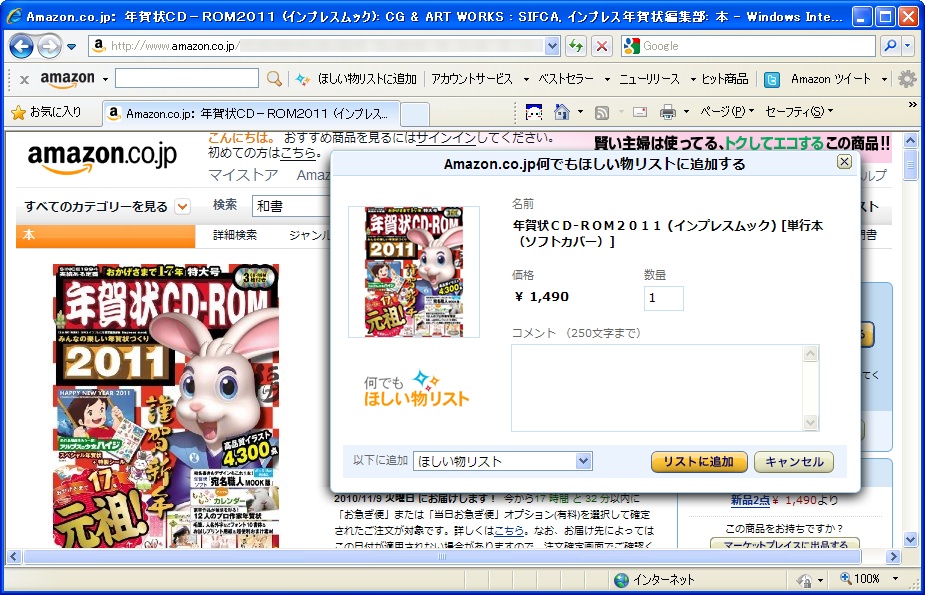Open a new blank tab
This screenshot has height=595, width=925.
pyautogui.click(x=415, y=114)
